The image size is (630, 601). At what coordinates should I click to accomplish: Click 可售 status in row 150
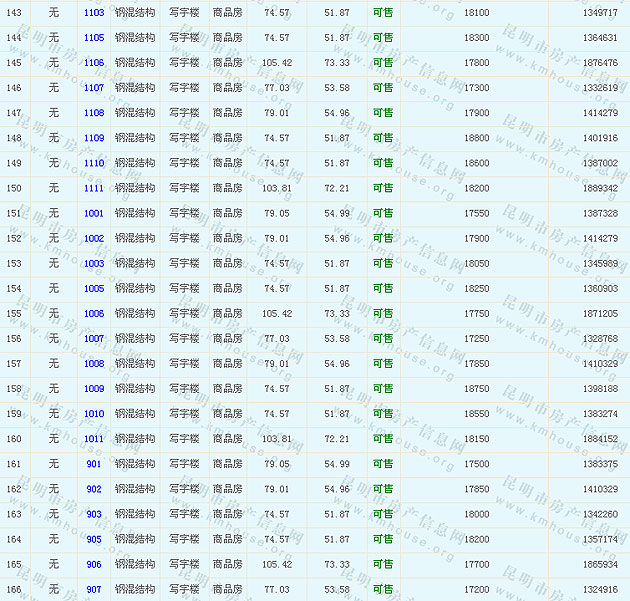[x=383, y=188]
